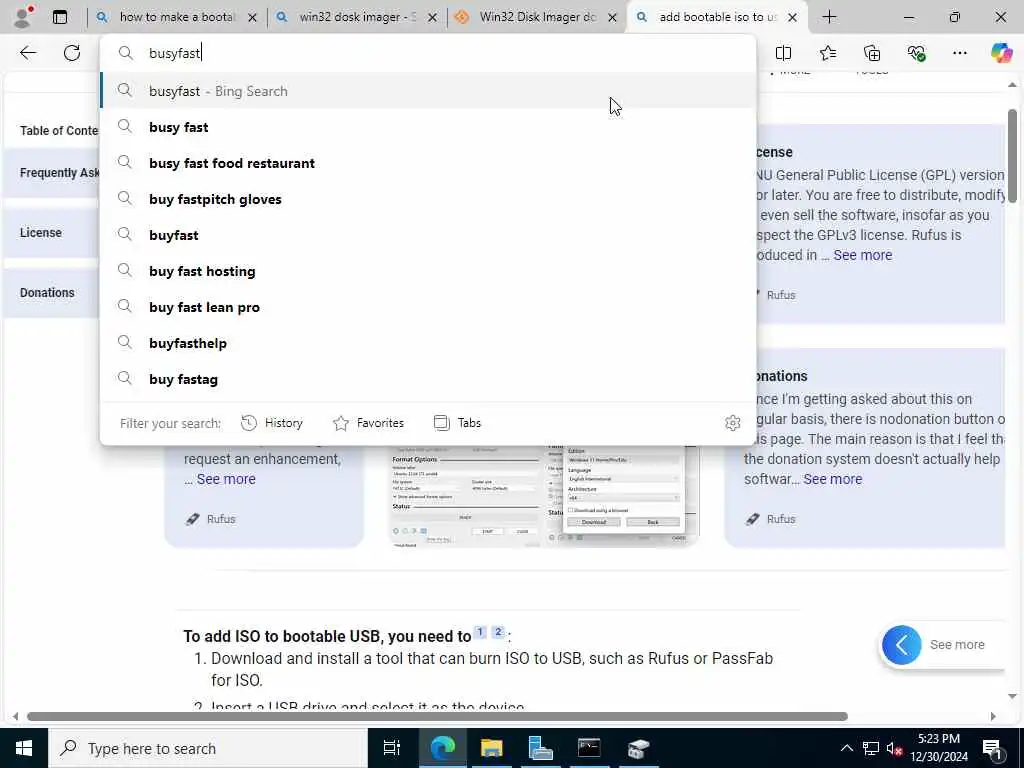Open the Favorites star toolbar icon
The width and height of the screenshot is (1024, 768).
click(827, 53)
